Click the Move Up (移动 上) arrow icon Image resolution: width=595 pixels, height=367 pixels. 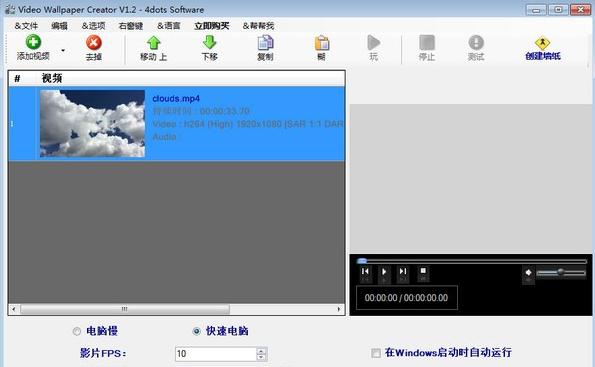click(x=153, y=43)
